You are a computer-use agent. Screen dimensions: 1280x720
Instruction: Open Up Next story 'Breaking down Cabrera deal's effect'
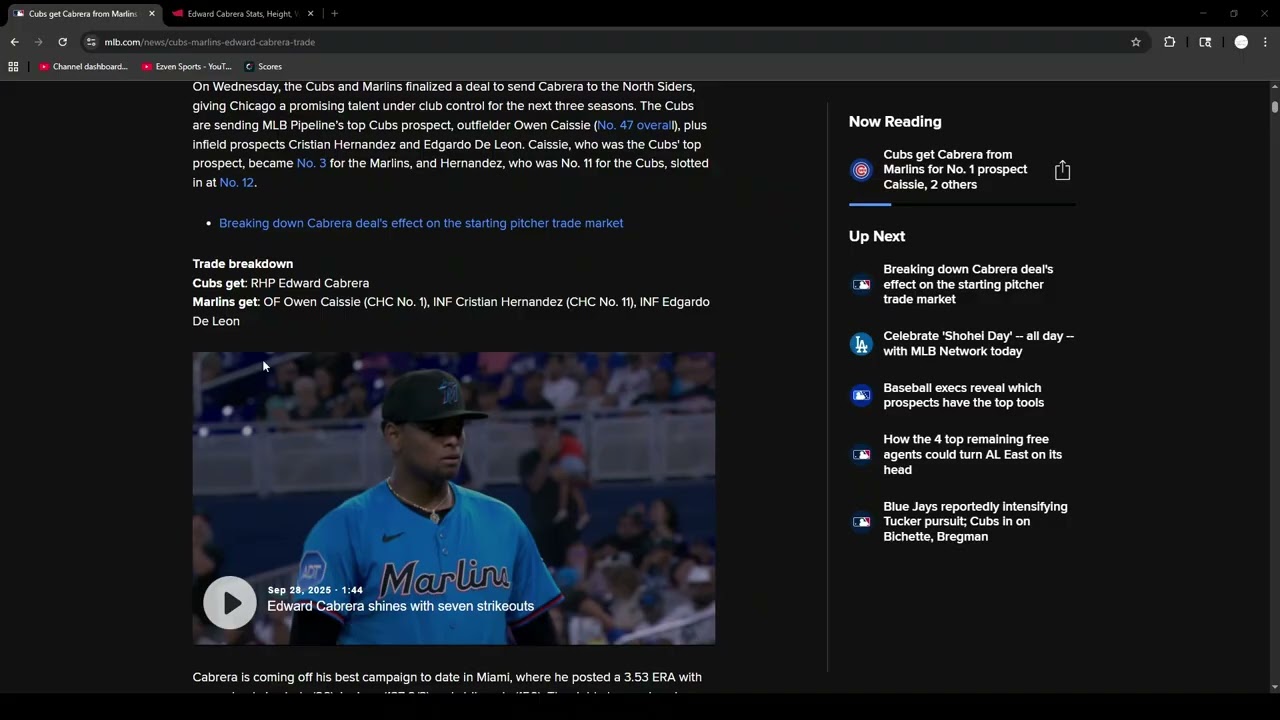click(968, 284)
